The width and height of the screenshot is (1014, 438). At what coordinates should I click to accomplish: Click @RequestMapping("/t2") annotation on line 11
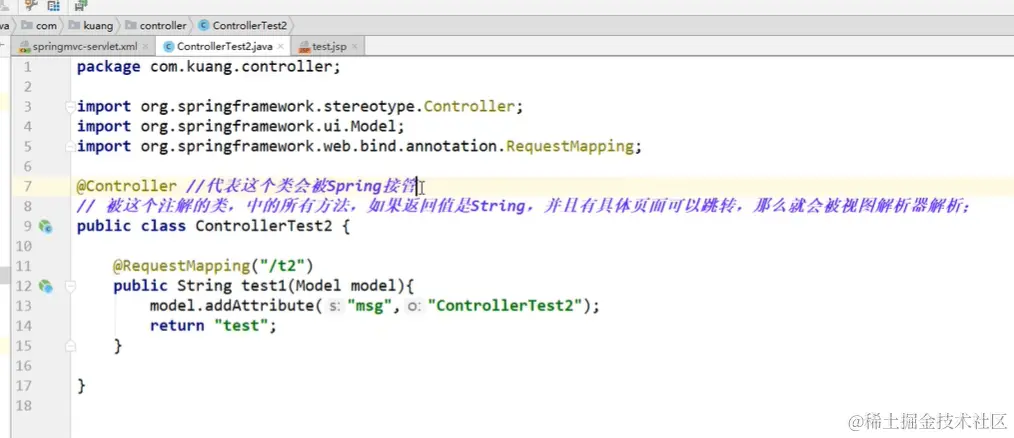pyautogui.click(x=213, y=266)
